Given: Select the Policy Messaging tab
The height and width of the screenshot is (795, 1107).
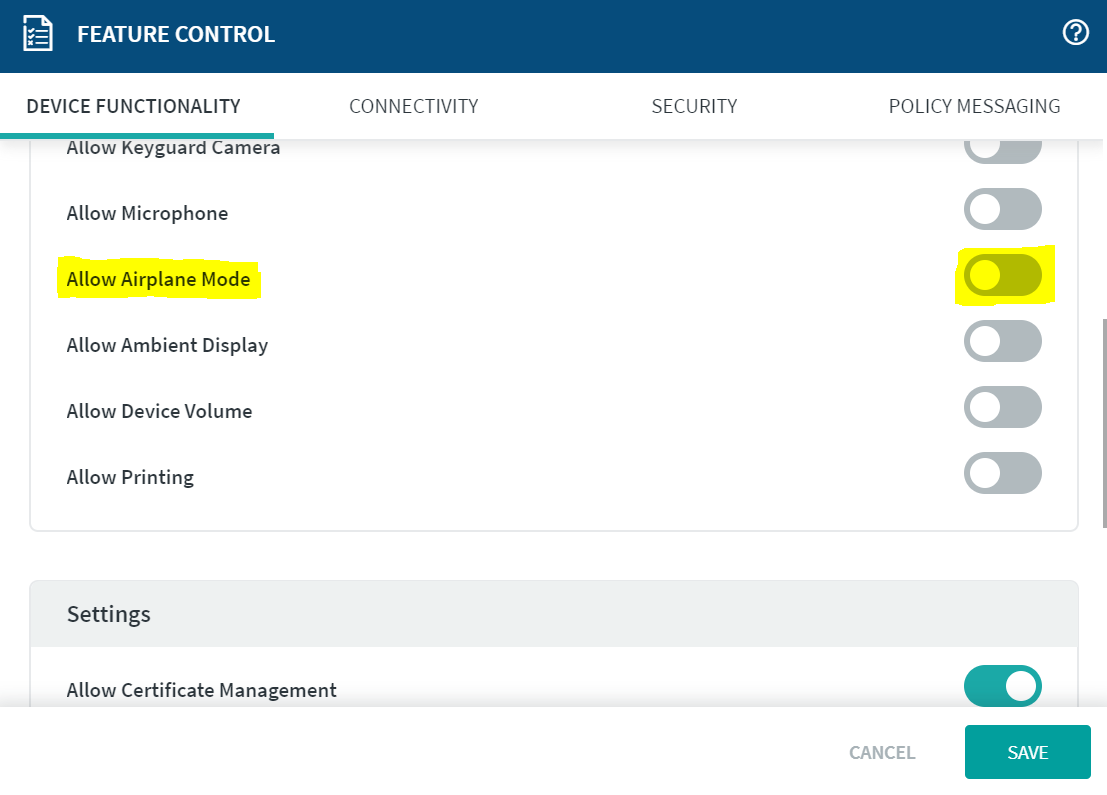Looking at the screenshot, I should (974, 106).
